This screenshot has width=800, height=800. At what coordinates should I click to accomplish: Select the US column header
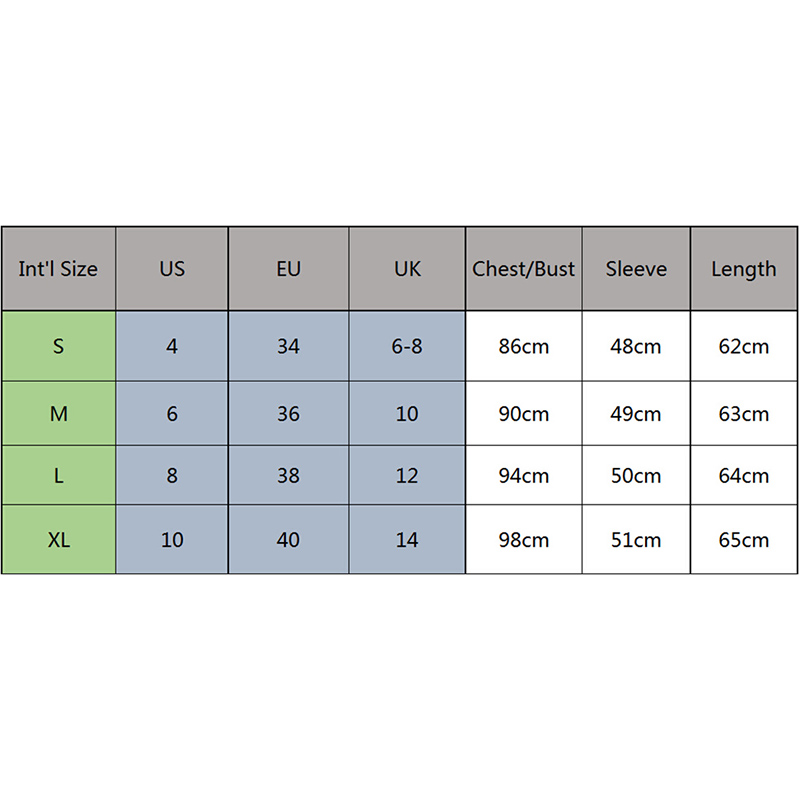coord(172,269)
